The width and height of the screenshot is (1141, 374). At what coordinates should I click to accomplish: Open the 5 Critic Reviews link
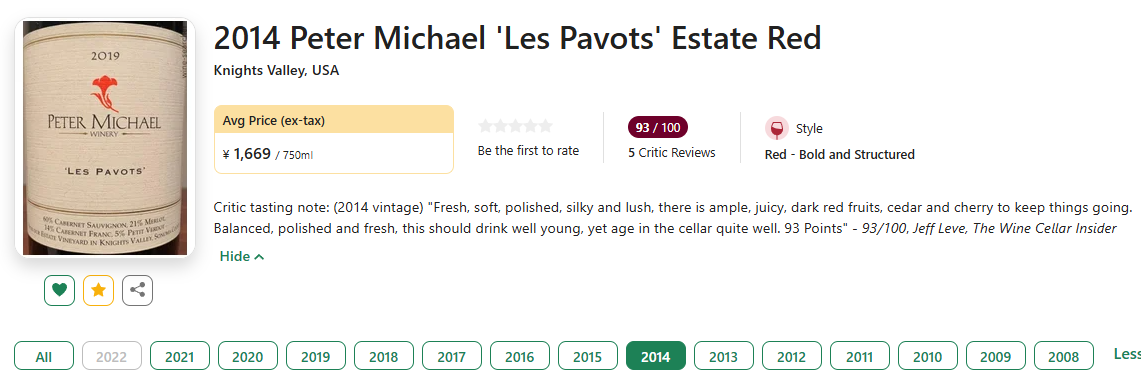pyautogui.click(x=672, y=153)
